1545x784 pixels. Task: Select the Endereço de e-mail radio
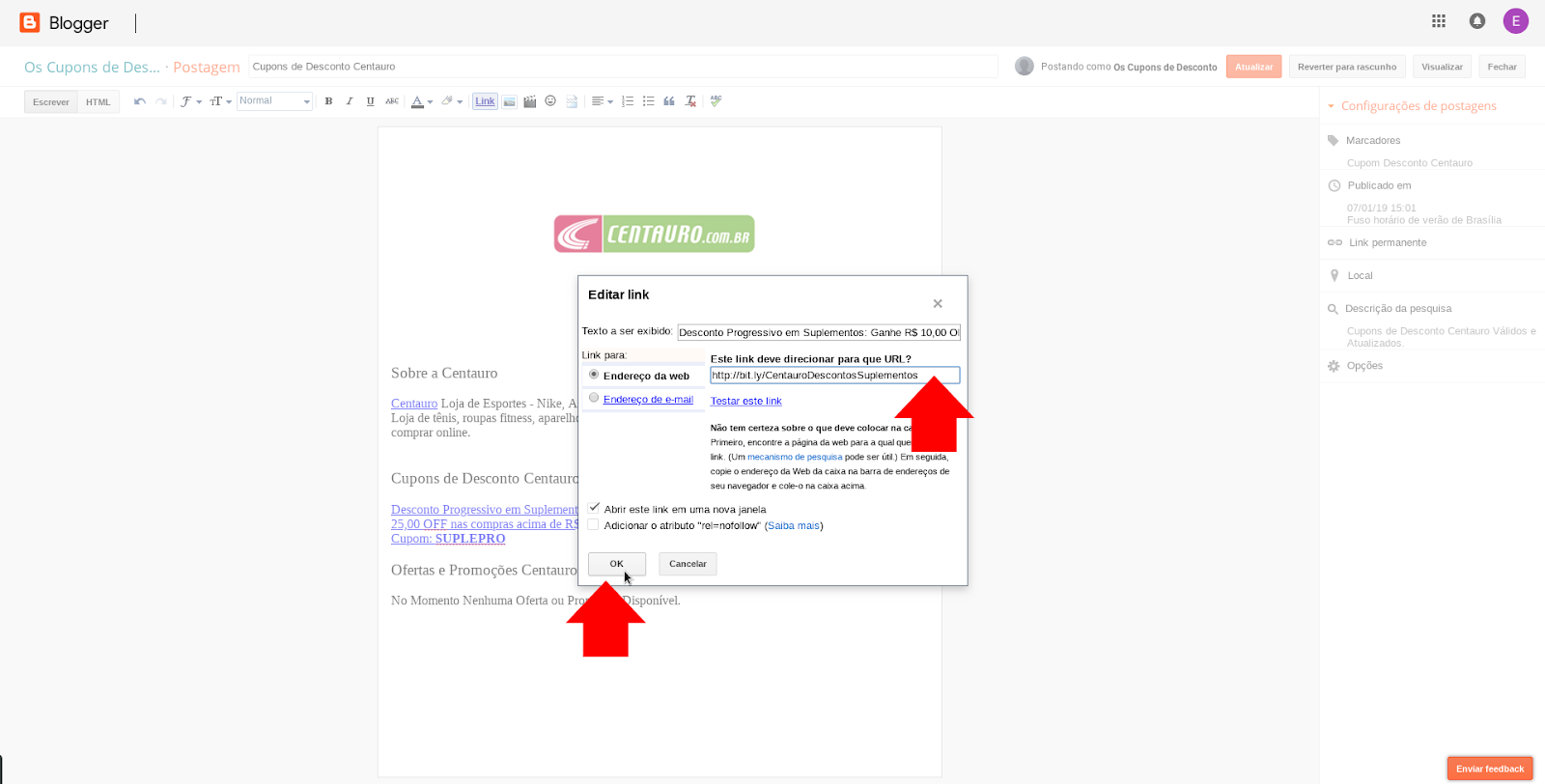(x=594, y=398)
